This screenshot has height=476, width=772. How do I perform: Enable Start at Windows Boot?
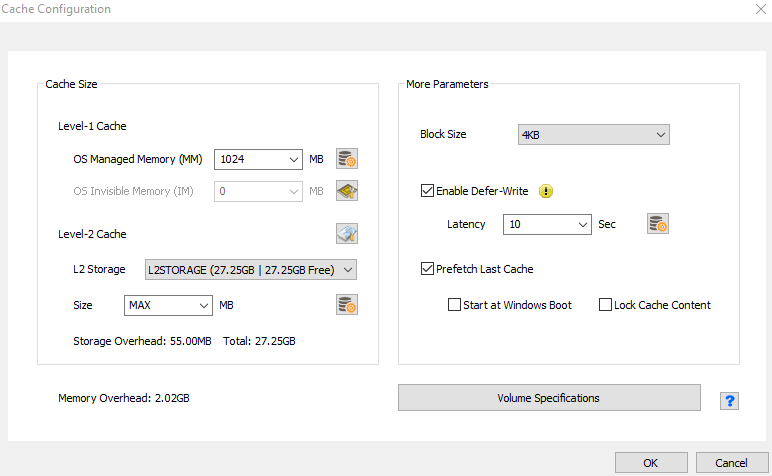point(455,305)
